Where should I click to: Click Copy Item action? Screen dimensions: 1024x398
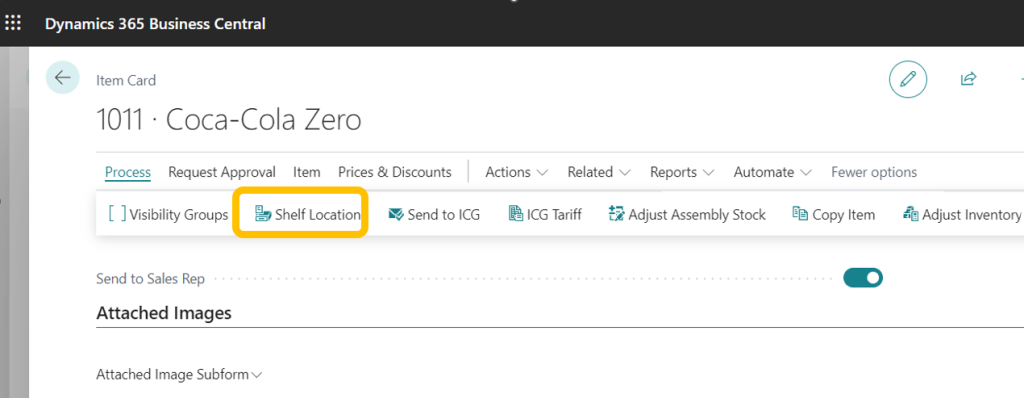[x=833, y=214]
